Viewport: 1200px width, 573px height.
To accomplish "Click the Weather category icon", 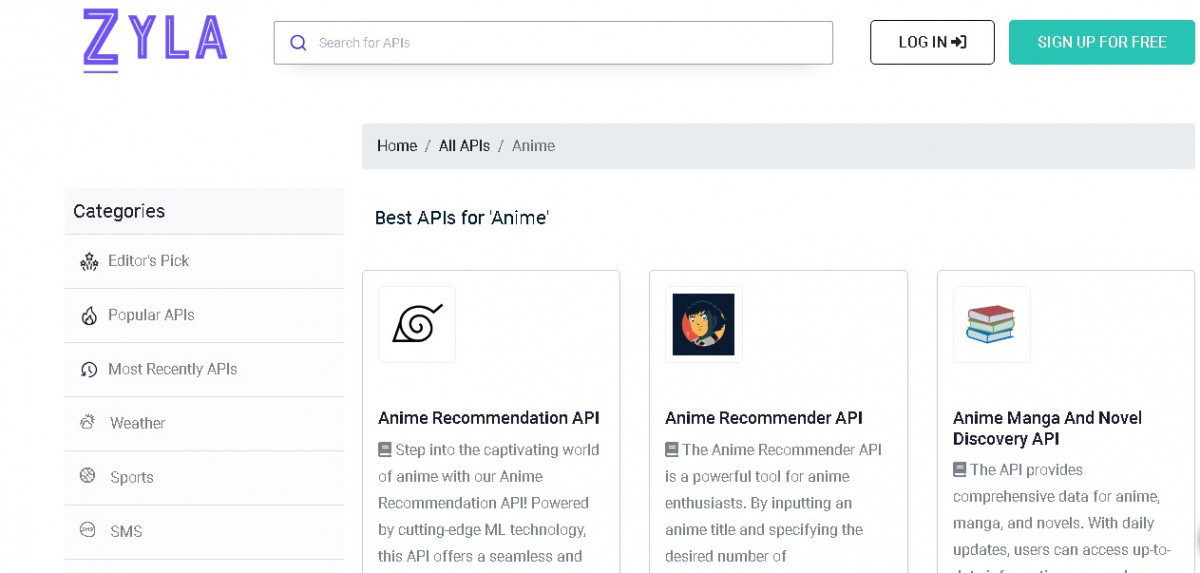I will 88,422.
